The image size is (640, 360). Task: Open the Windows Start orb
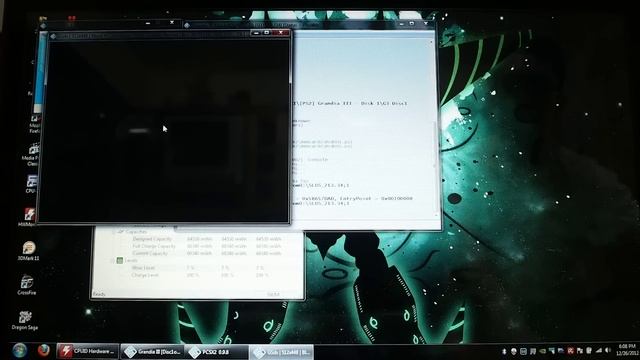click(19, 350)
